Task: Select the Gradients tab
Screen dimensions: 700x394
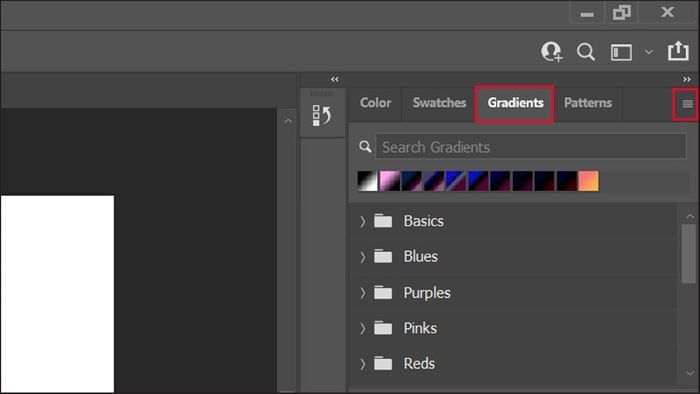Action: pos(515,103)
